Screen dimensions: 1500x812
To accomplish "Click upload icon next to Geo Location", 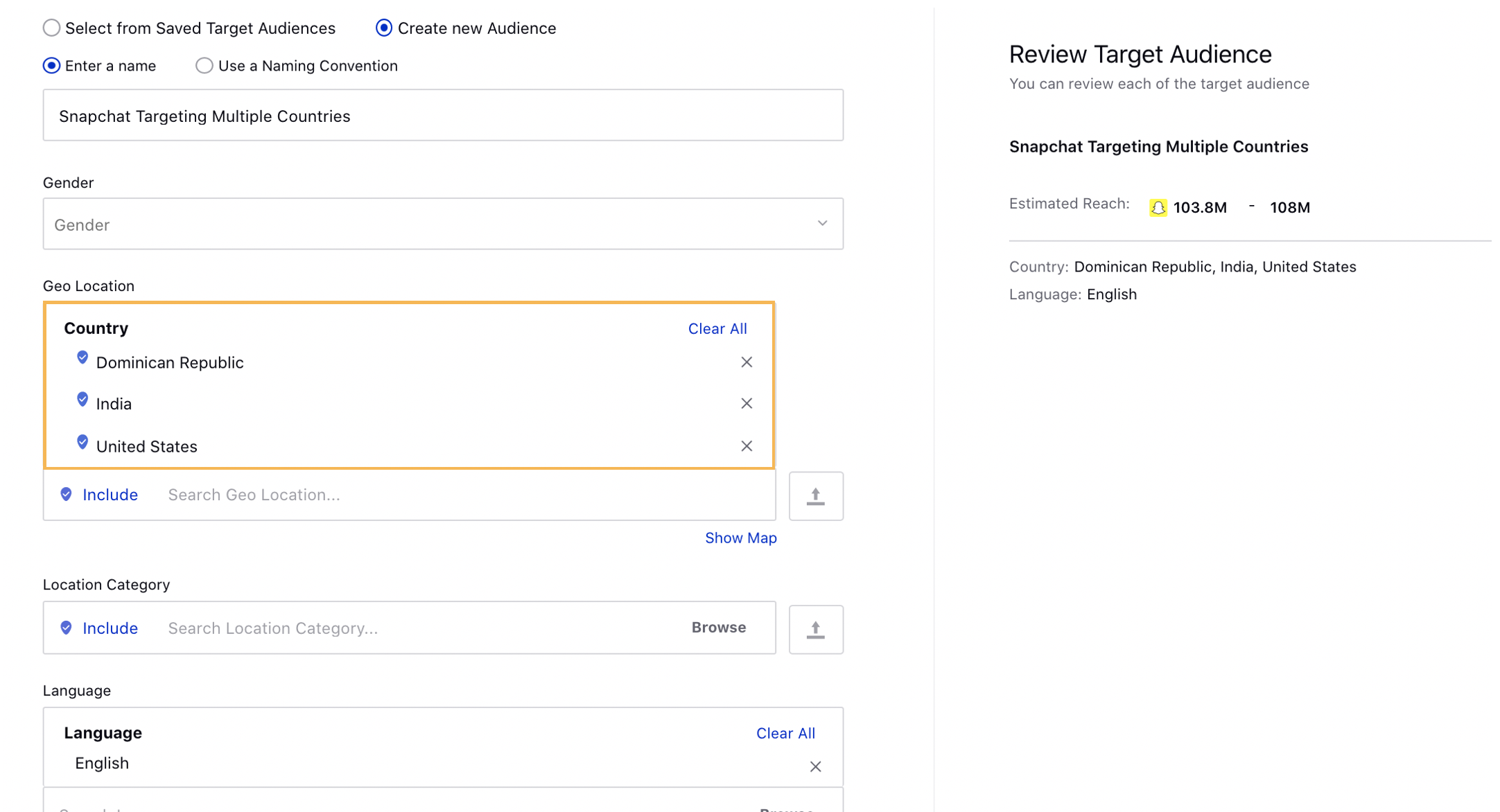I will [816, 496].
